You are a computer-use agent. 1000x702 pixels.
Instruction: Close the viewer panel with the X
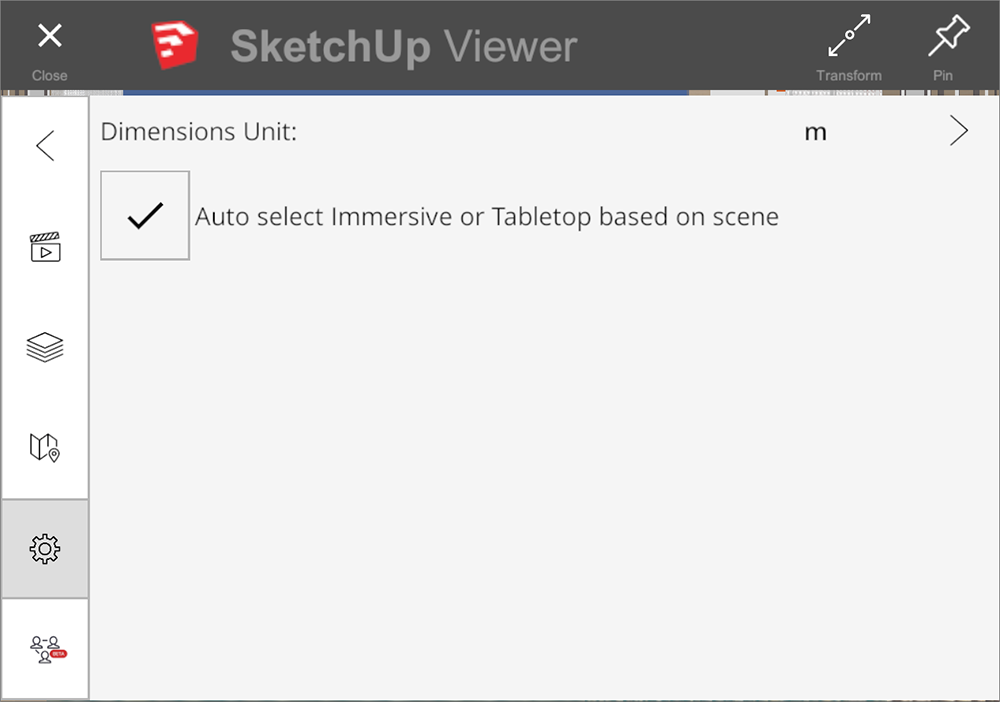[50, 36]
